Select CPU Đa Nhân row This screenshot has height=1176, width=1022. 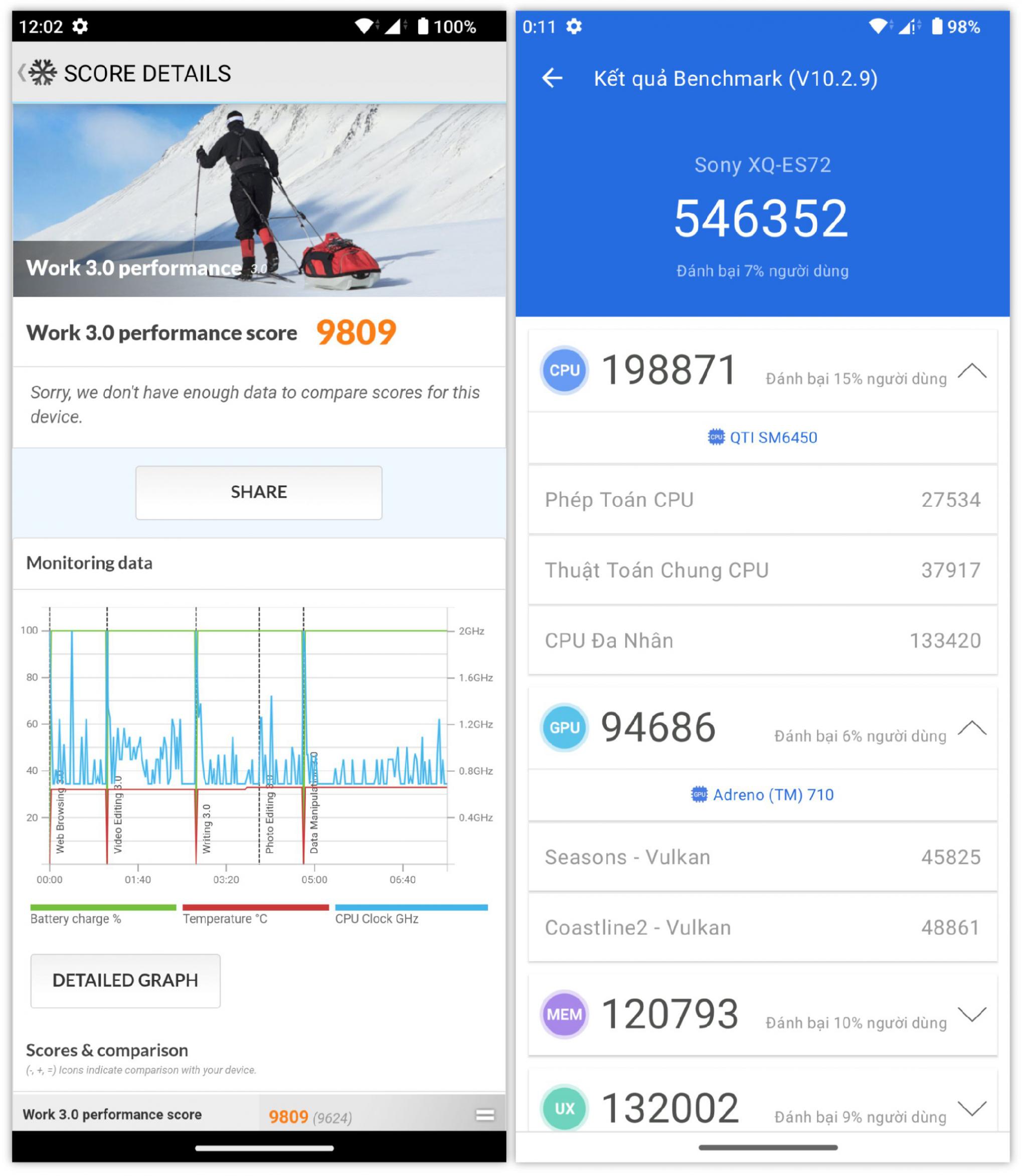[x=763, y=641]
